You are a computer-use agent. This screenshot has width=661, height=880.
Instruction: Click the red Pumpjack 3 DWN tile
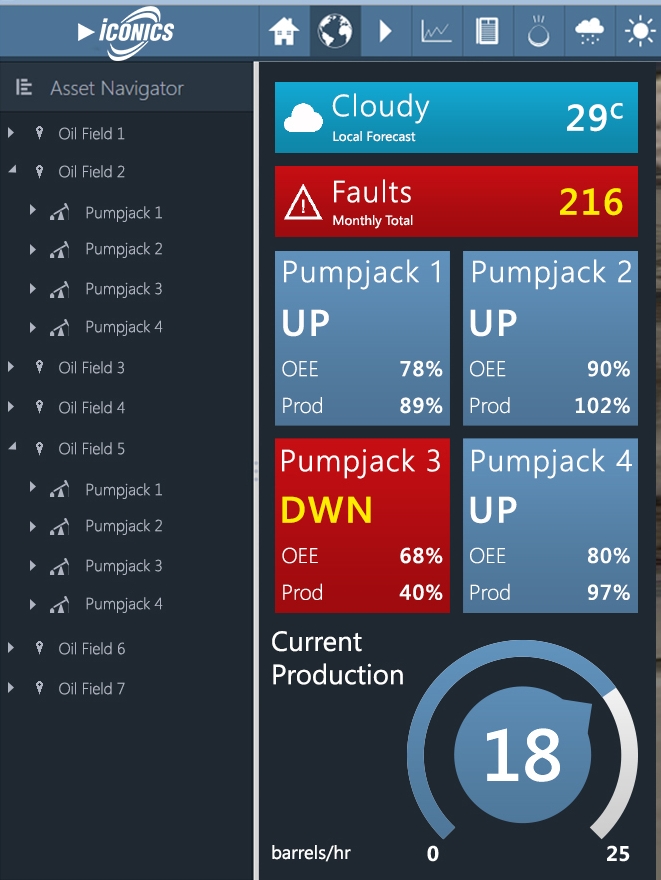tap(362, 525)
